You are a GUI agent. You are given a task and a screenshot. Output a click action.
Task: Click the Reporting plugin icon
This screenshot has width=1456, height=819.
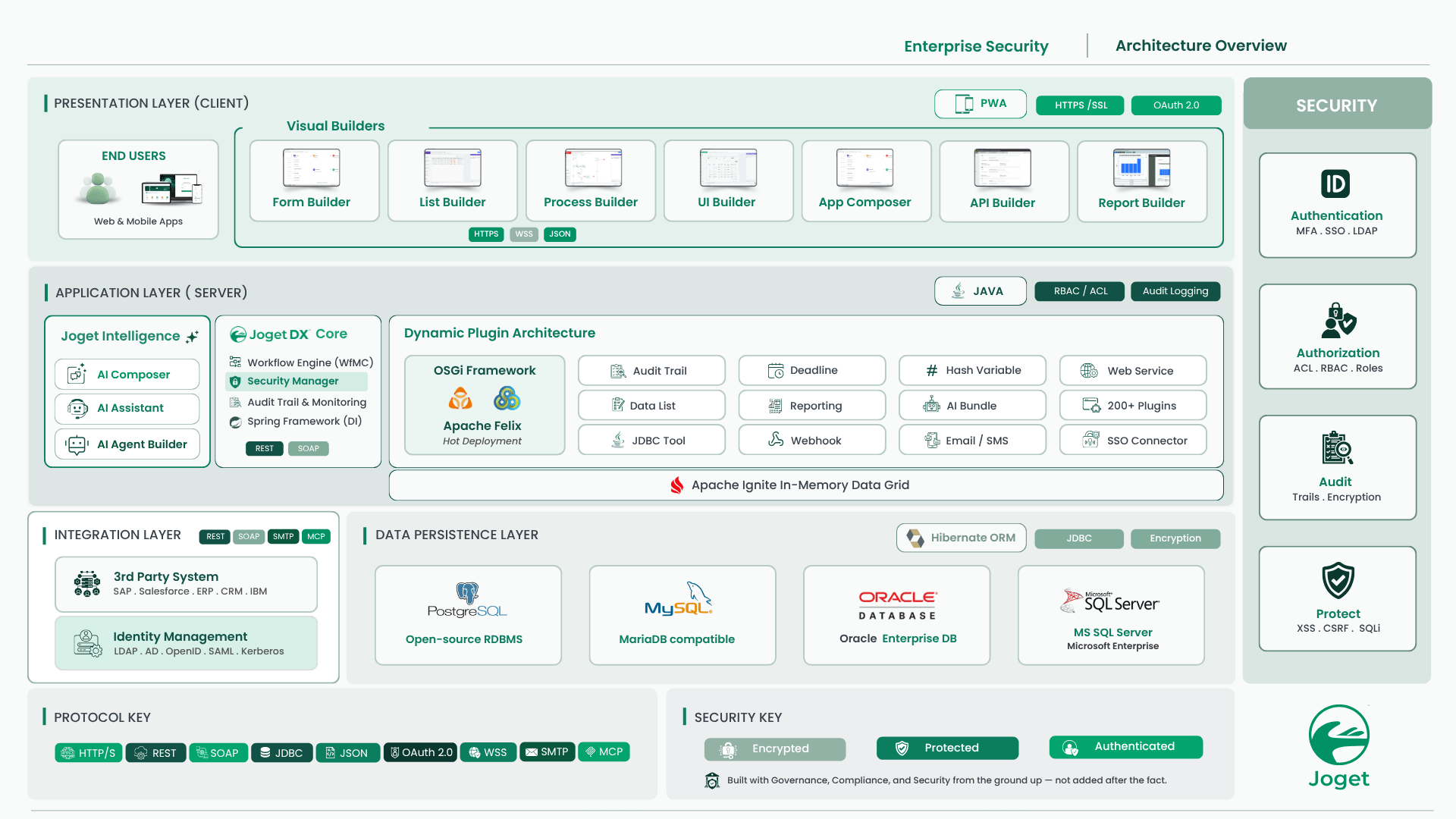[775, 406]
